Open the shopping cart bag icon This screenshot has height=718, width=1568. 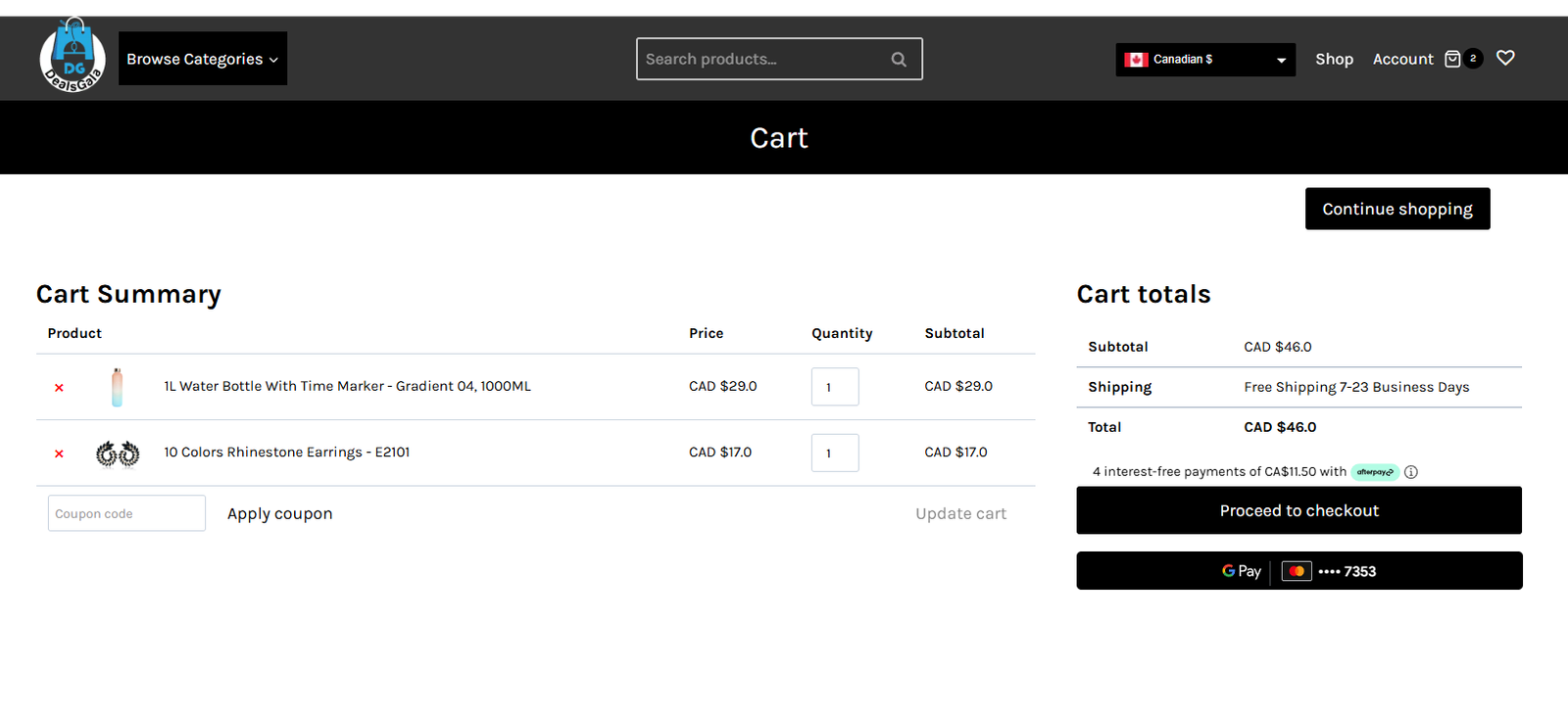click(1452, 59)
